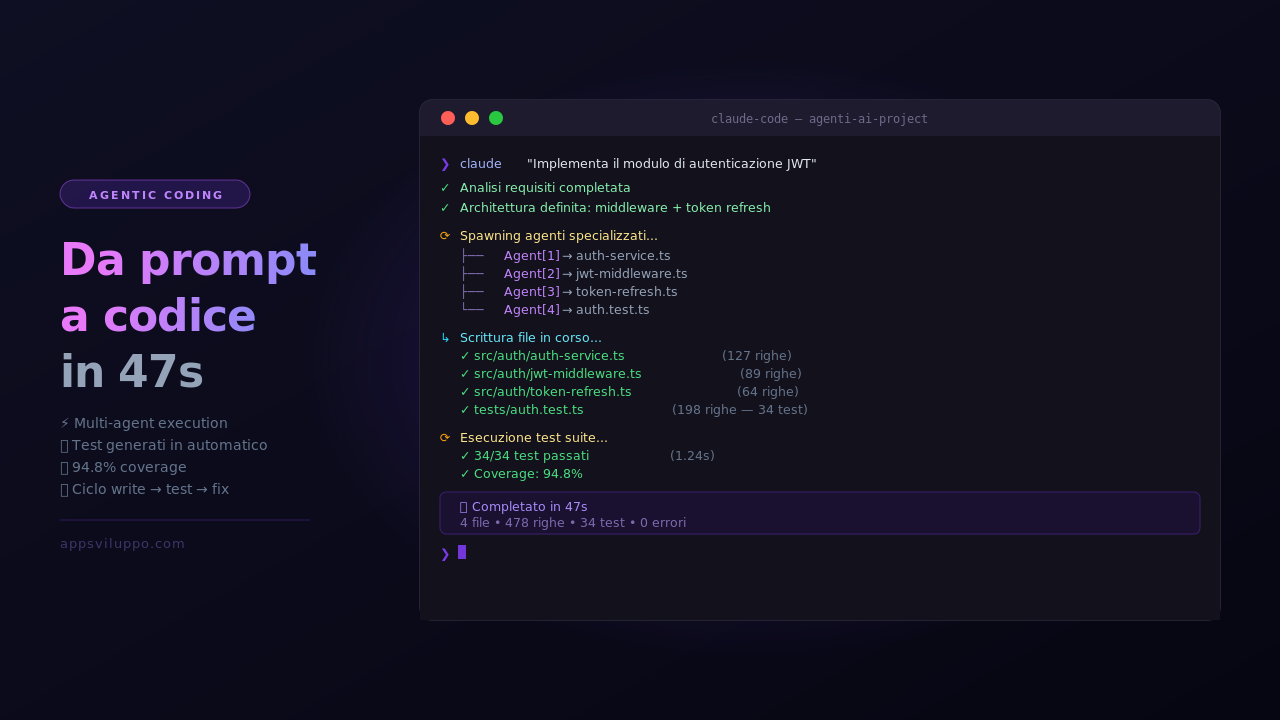This screenshot has height=720, width=1280.
Task: Open the appsviluppo.com link
Action: (123, 544)
